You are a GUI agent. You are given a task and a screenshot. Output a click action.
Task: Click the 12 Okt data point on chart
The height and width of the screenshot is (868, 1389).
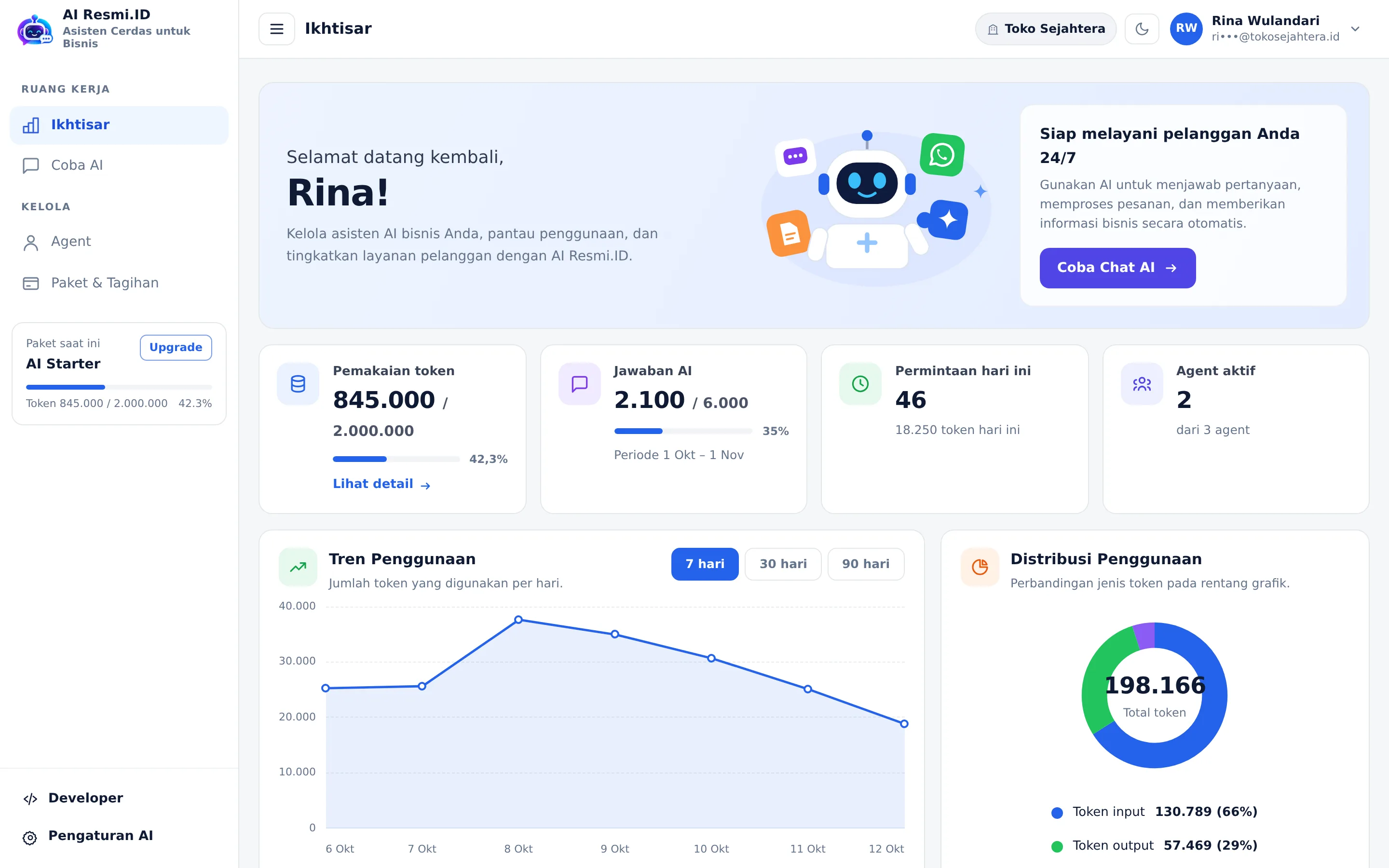tap(904, 724)
